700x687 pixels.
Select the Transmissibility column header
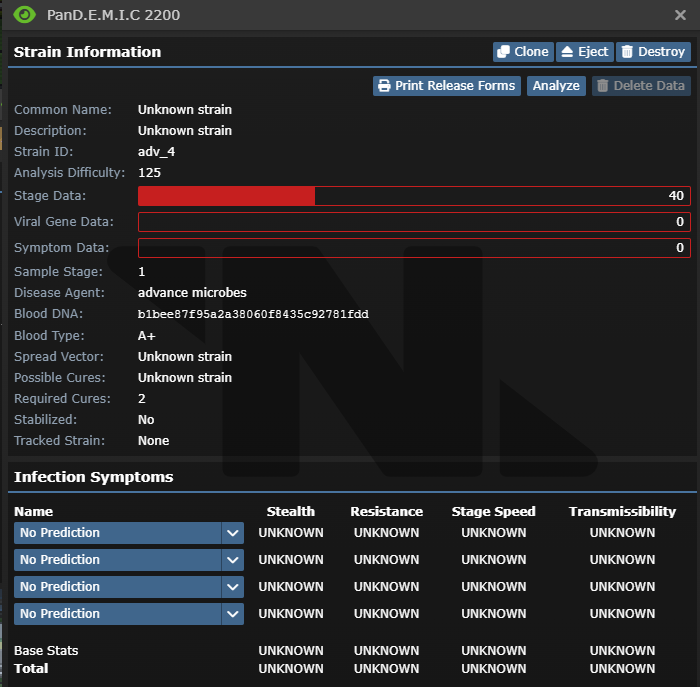622,511
